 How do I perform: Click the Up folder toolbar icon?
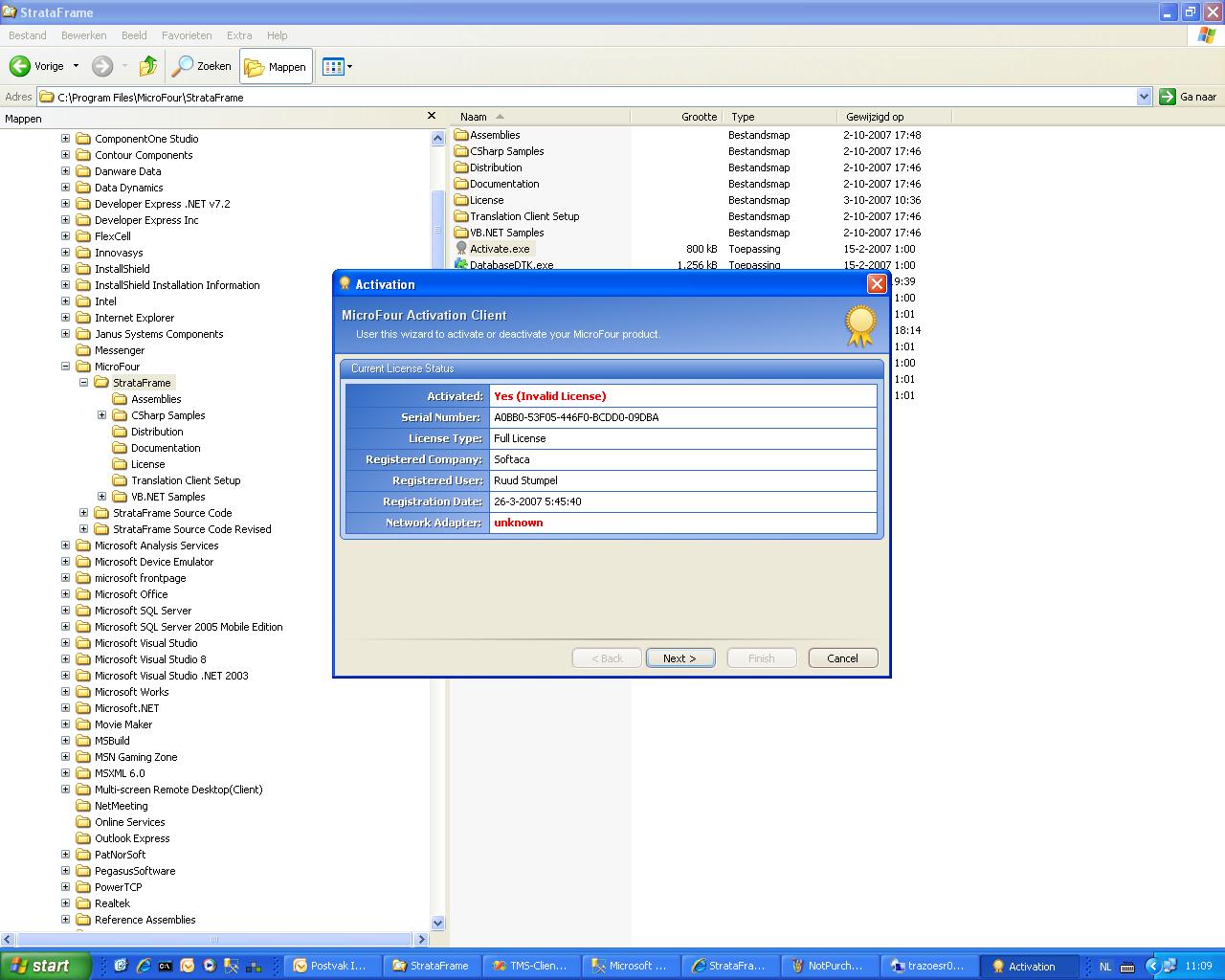(147, 66)
